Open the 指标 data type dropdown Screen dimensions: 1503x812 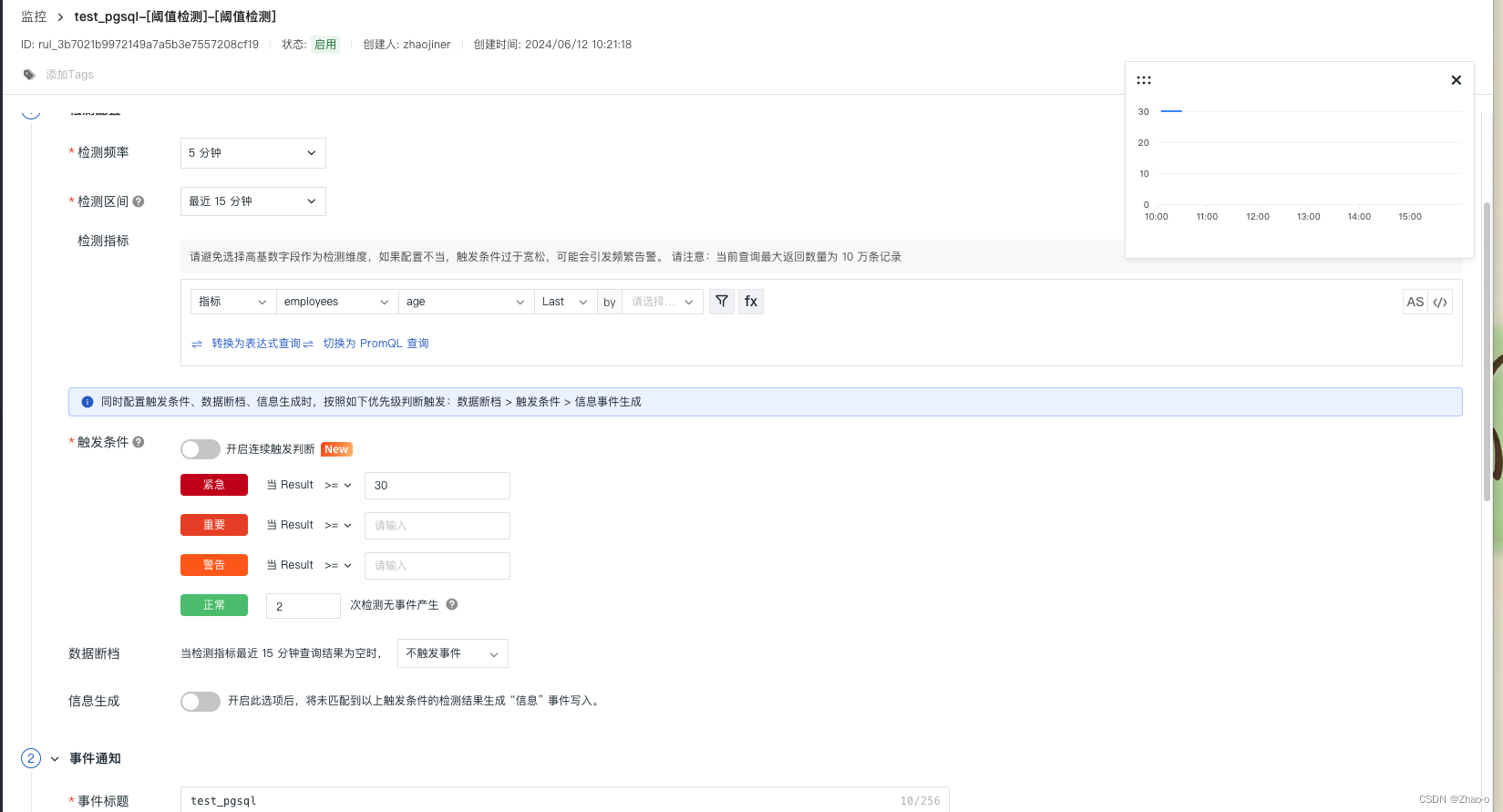point(232,302)
